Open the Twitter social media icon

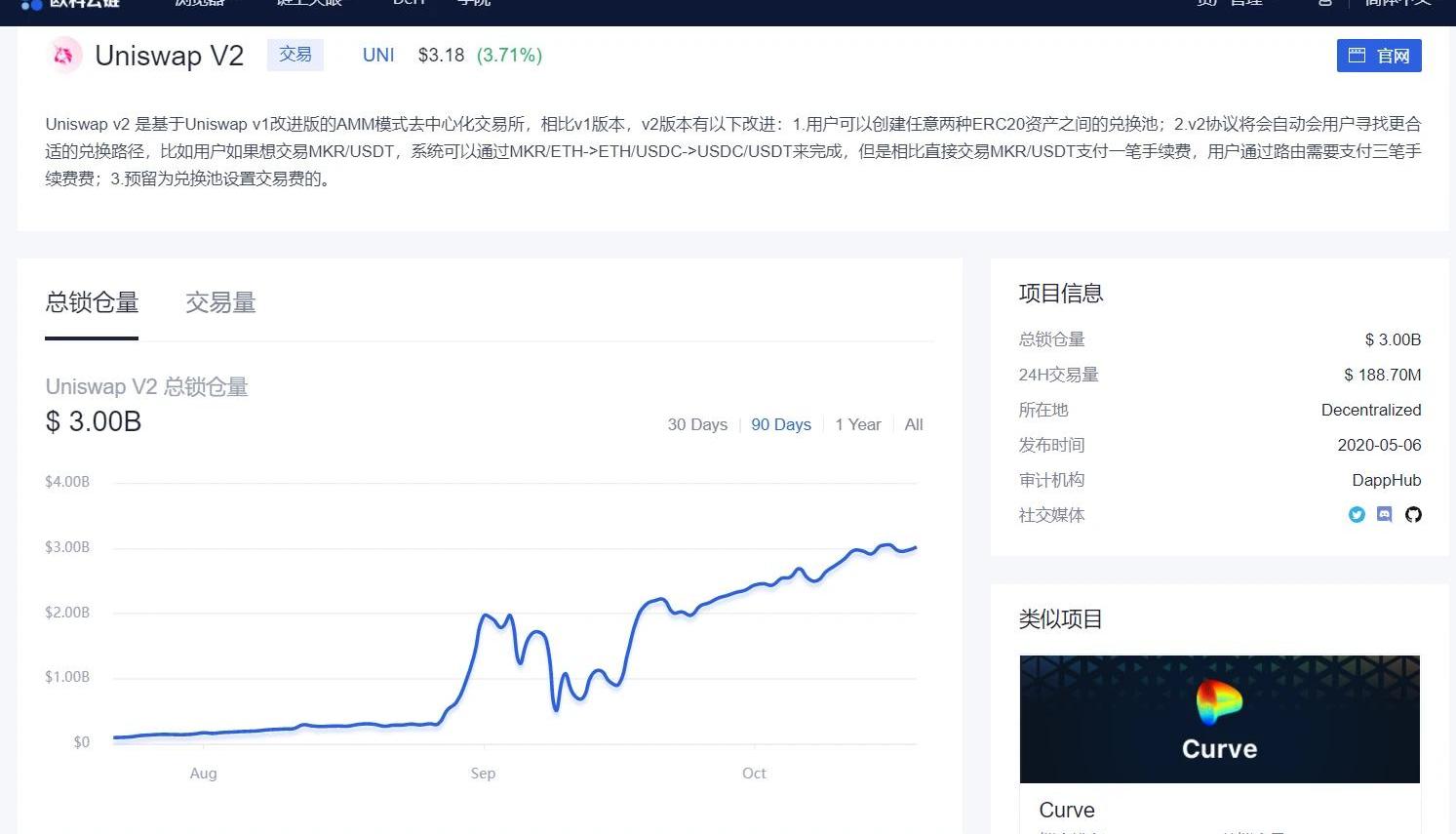pyautogui.click(x=1357, y=515)
